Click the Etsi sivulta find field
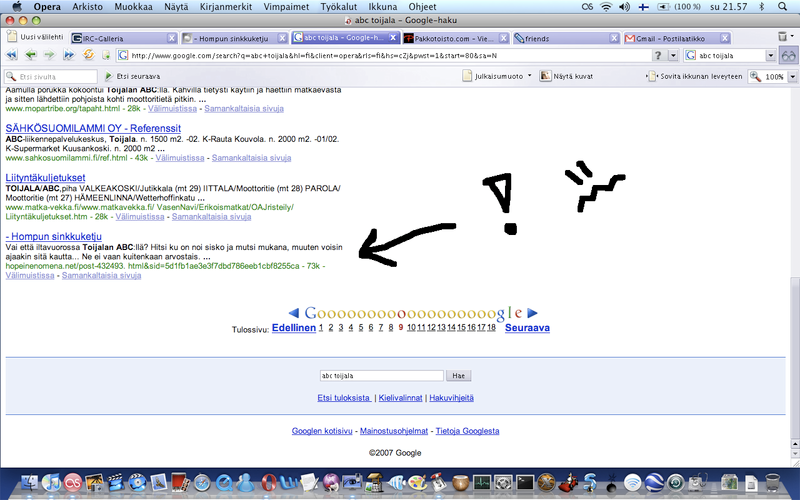Image resolution: width=800 pixels, height=500 pixels. coord(51,77)
